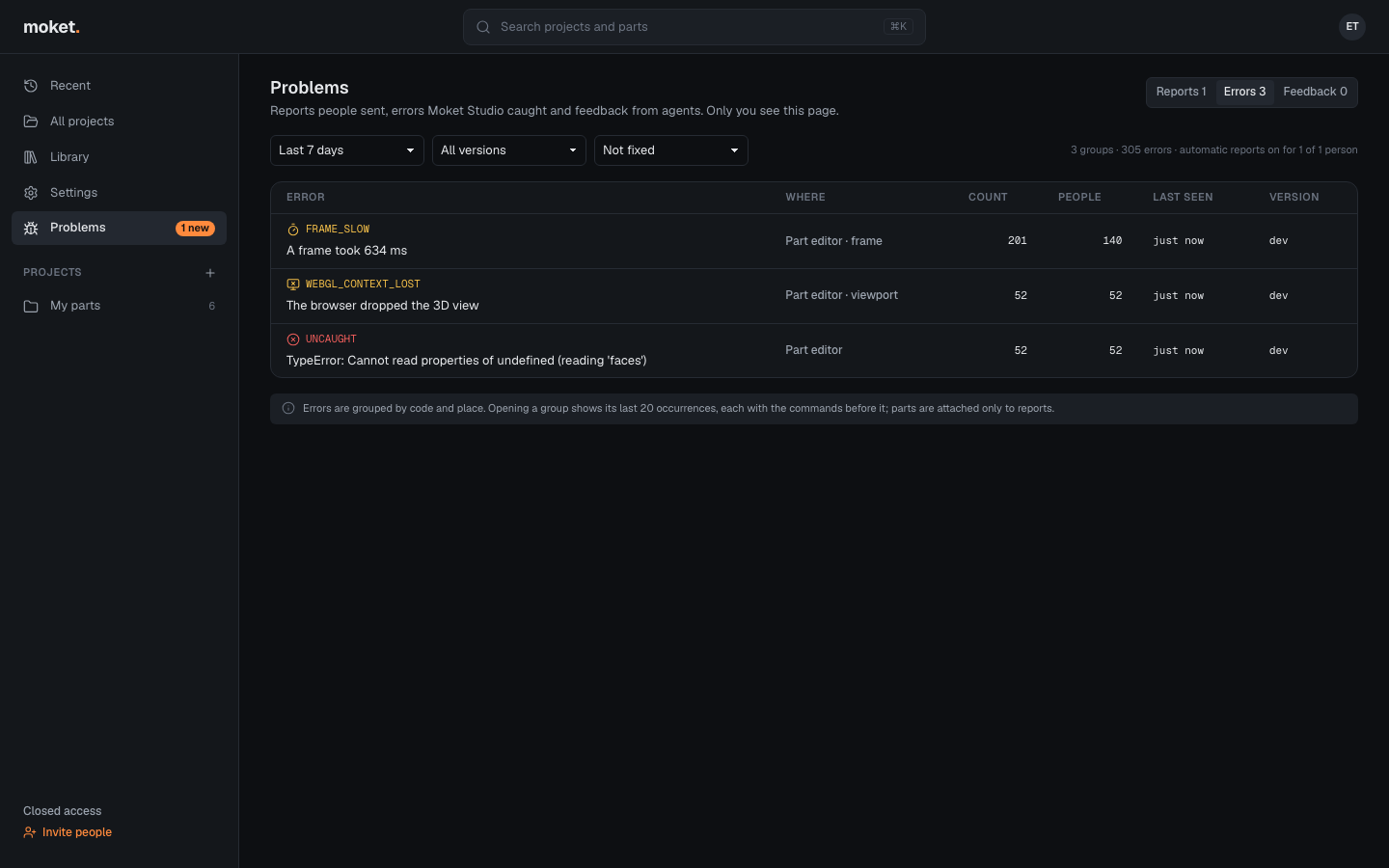Open the ET user avatar menu
The width and height of the screenshot is (1389, 868).
[x=1352, y=27]
